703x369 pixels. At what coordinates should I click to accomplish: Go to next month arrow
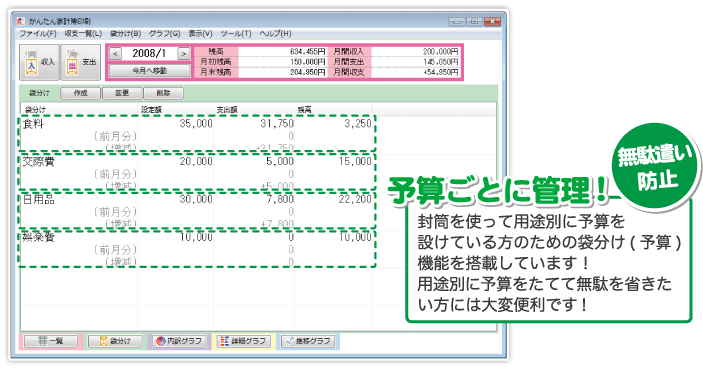[x=183, y=53]
